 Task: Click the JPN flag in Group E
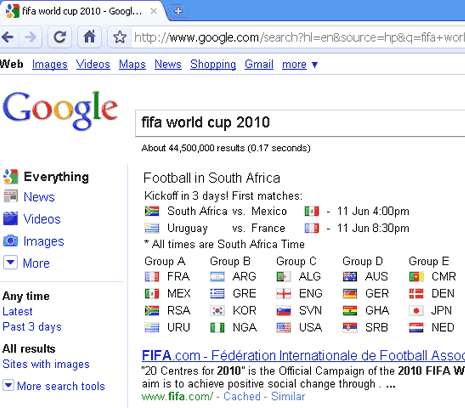pyautogui.click(x=416, y=311)
